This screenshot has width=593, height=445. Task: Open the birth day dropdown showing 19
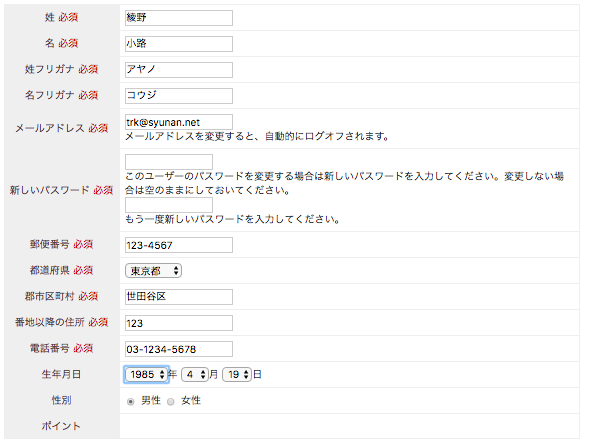[x=237, y=374]
